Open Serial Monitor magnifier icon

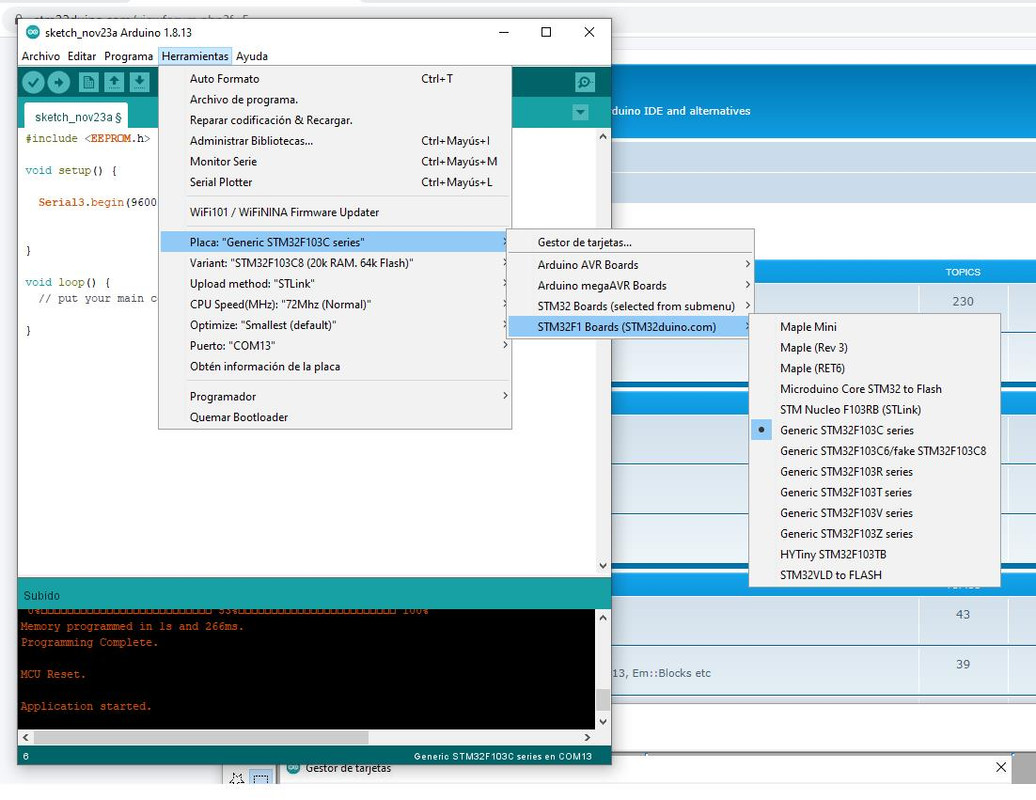584,83
